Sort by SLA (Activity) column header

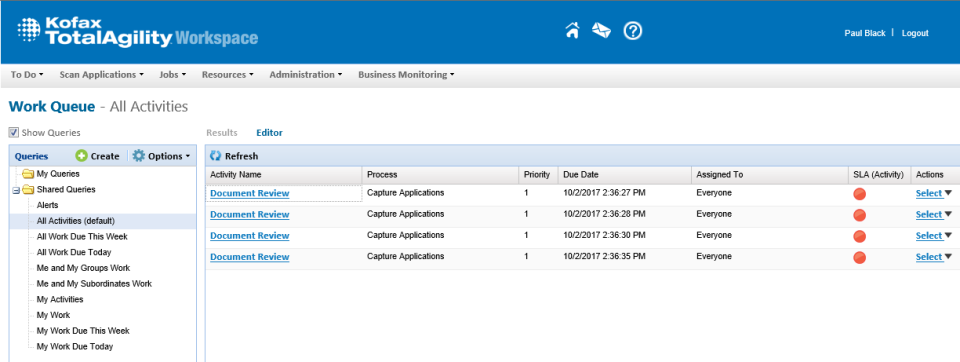click(879, 175)
